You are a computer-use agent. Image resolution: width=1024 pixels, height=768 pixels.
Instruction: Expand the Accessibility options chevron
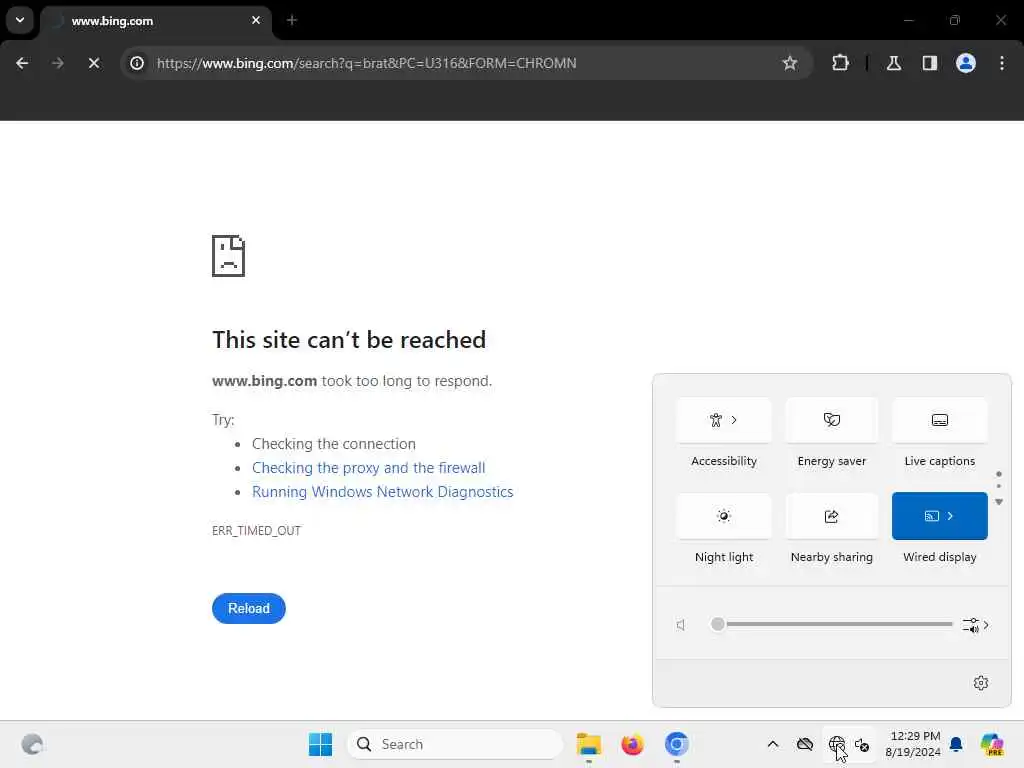734,420
